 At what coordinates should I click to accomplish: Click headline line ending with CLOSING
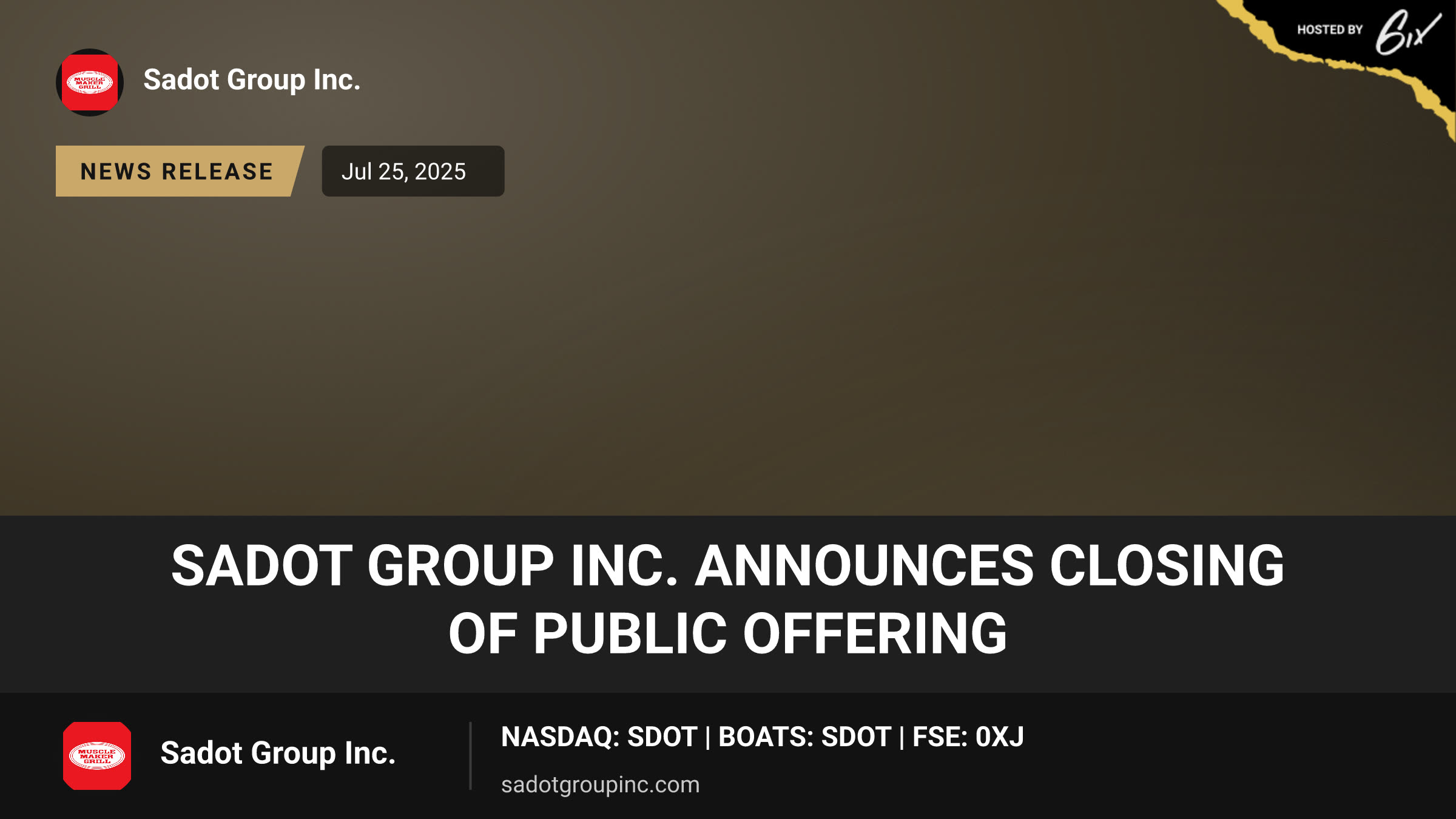click(727, 565)
